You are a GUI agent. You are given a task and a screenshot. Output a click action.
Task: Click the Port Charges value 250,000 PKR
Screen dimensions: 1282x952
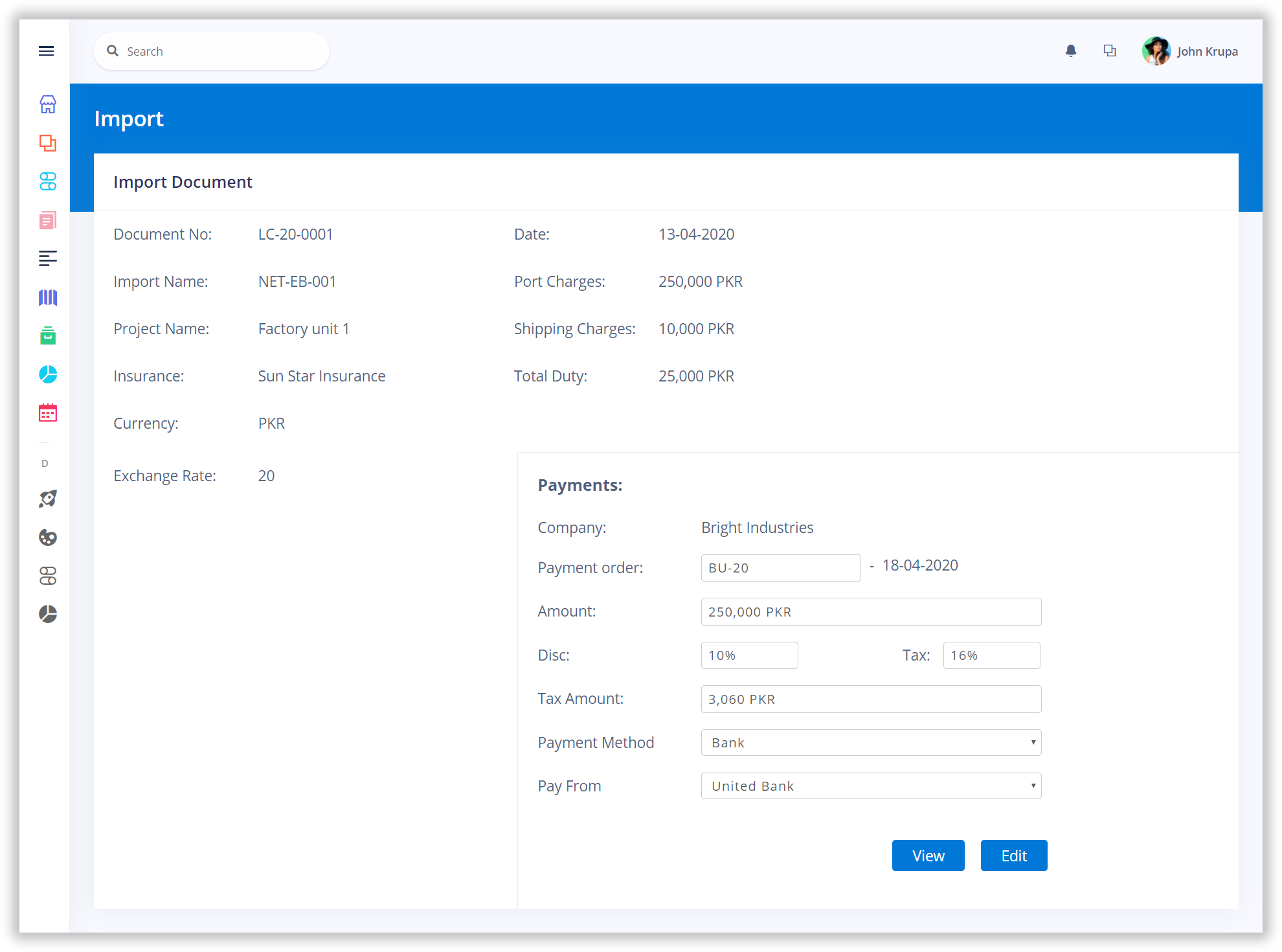pos(700,282)
